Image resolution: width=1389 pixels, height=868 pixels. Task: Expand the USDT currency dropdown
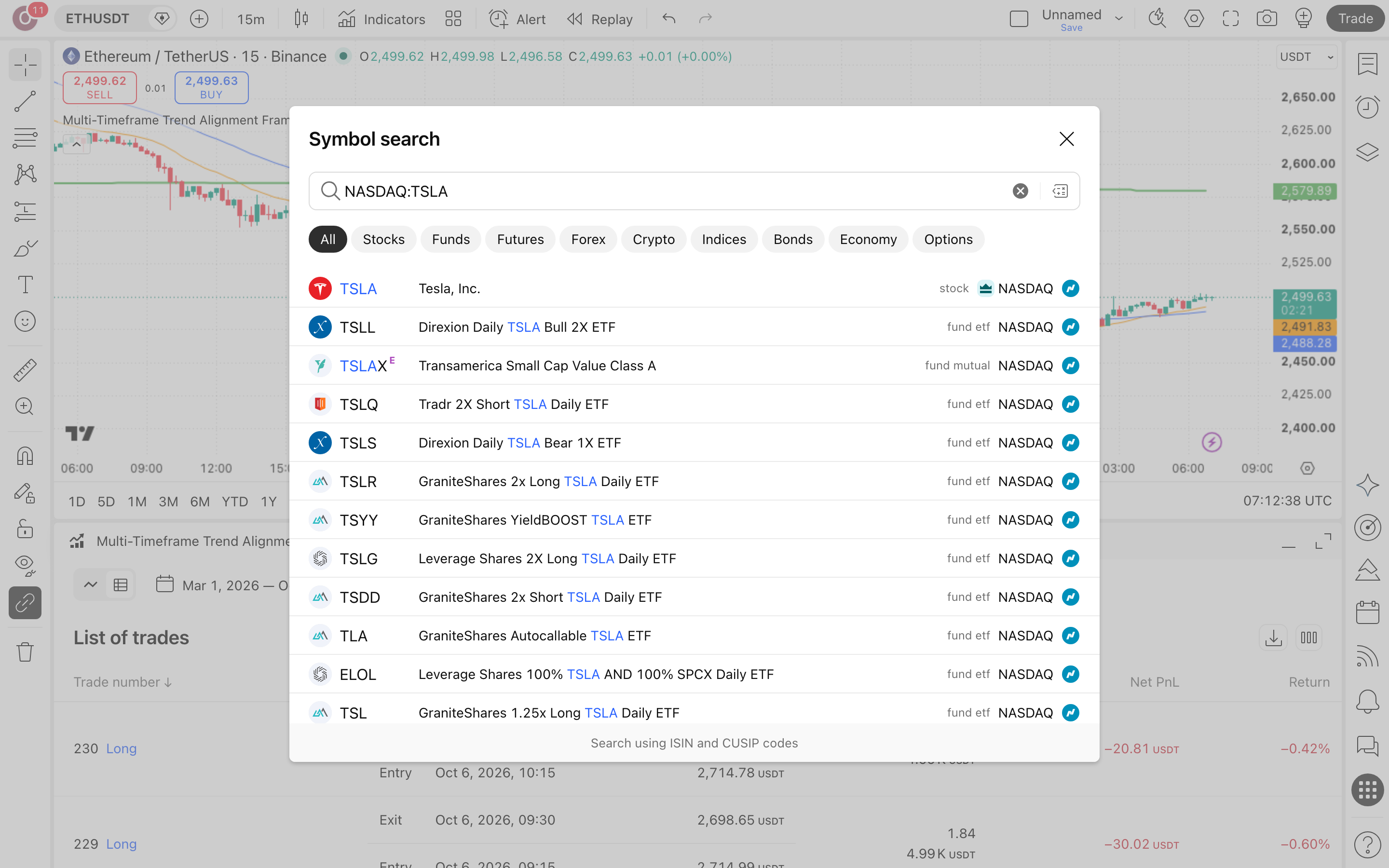[x=1307, y=57]
